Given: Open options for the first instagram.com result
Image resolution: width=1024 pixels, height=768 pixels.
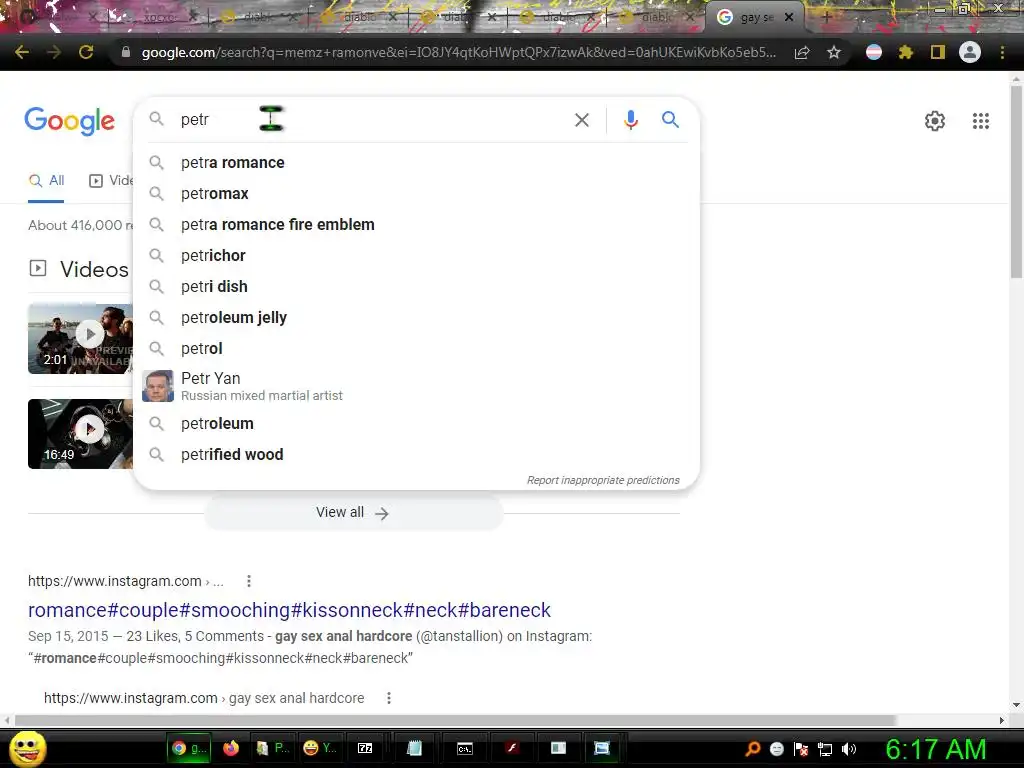Looking at the screenshot, I should (x=249, y=581).
